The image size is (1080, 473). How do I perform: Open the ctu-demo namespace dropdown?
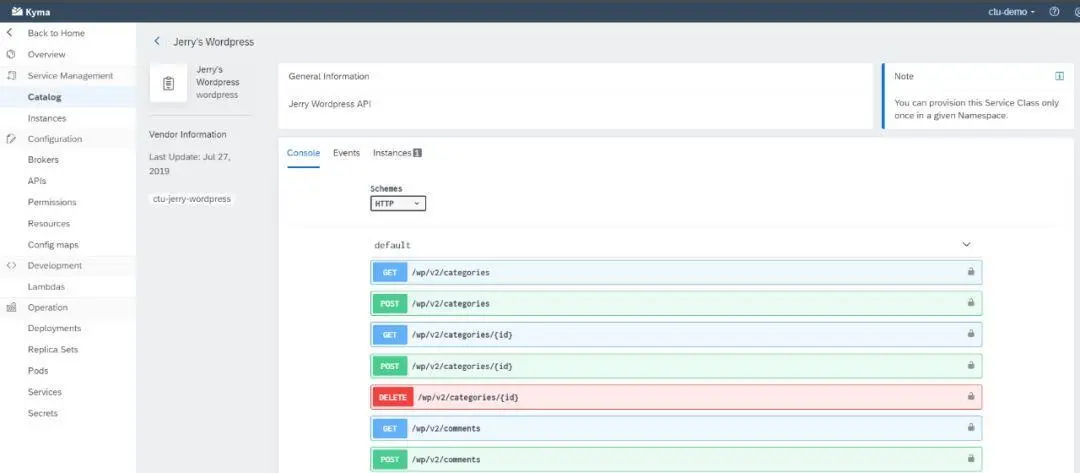point(1011,12)
